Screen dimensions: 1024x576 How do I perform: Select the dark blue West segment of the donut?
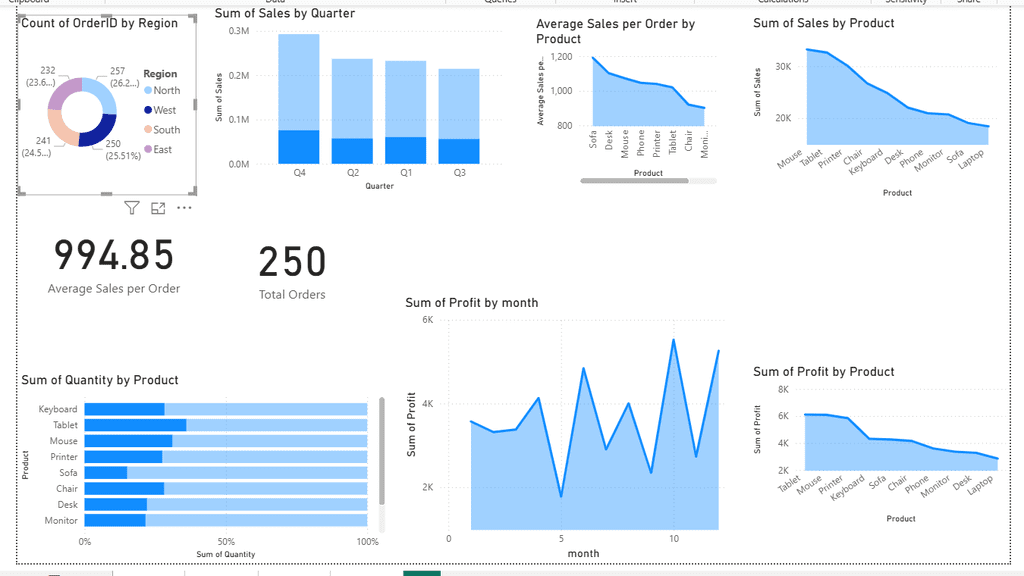tap(99, 134)
